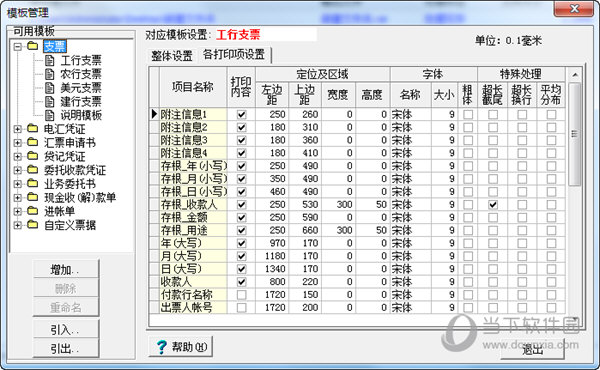Expand the 贷记凭证 tree node
The width and height of the screenshot is (600, 370).
(x=18, y=156)
